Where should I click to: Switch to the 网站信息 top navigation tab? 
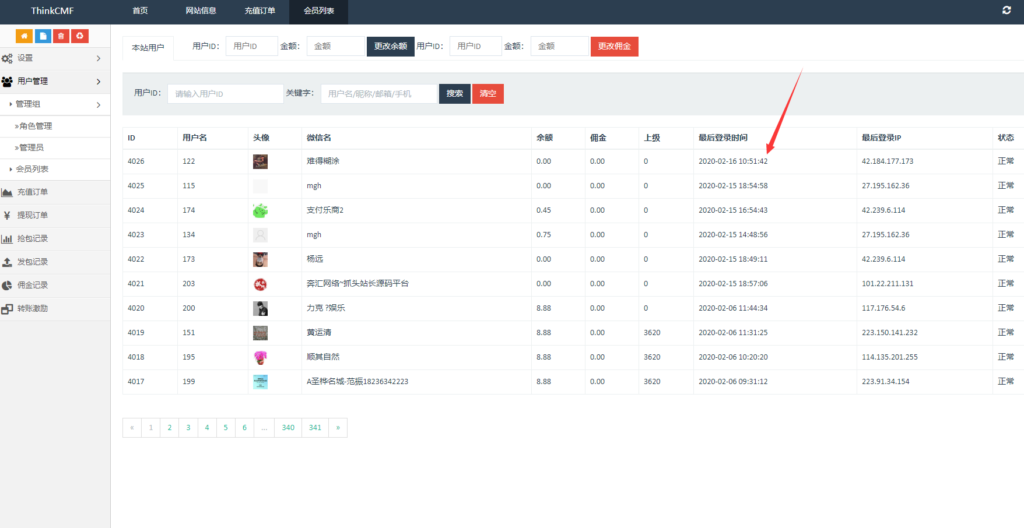point(201,11)
